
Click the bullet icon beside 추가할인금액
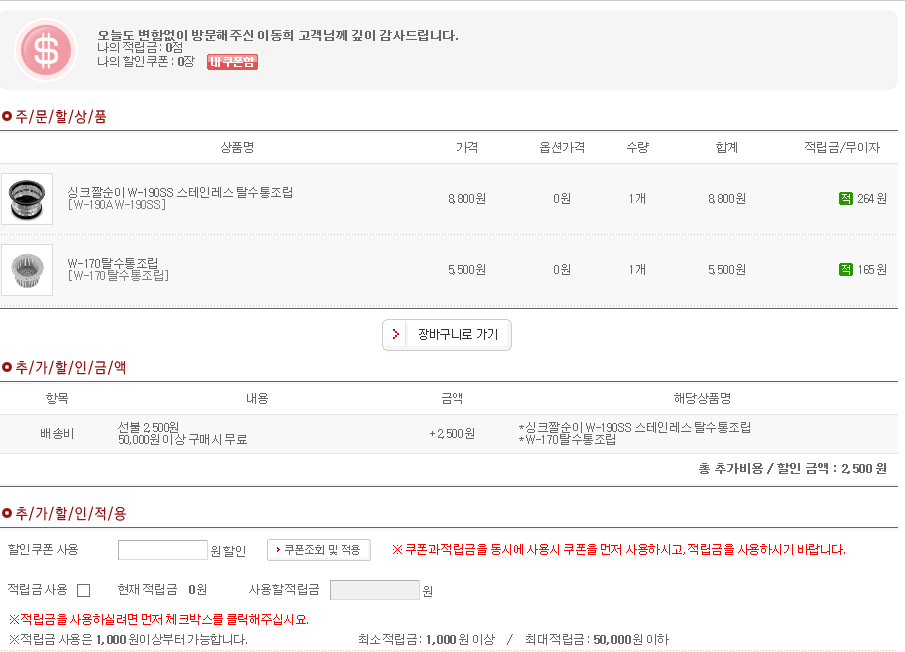point(7,368)
